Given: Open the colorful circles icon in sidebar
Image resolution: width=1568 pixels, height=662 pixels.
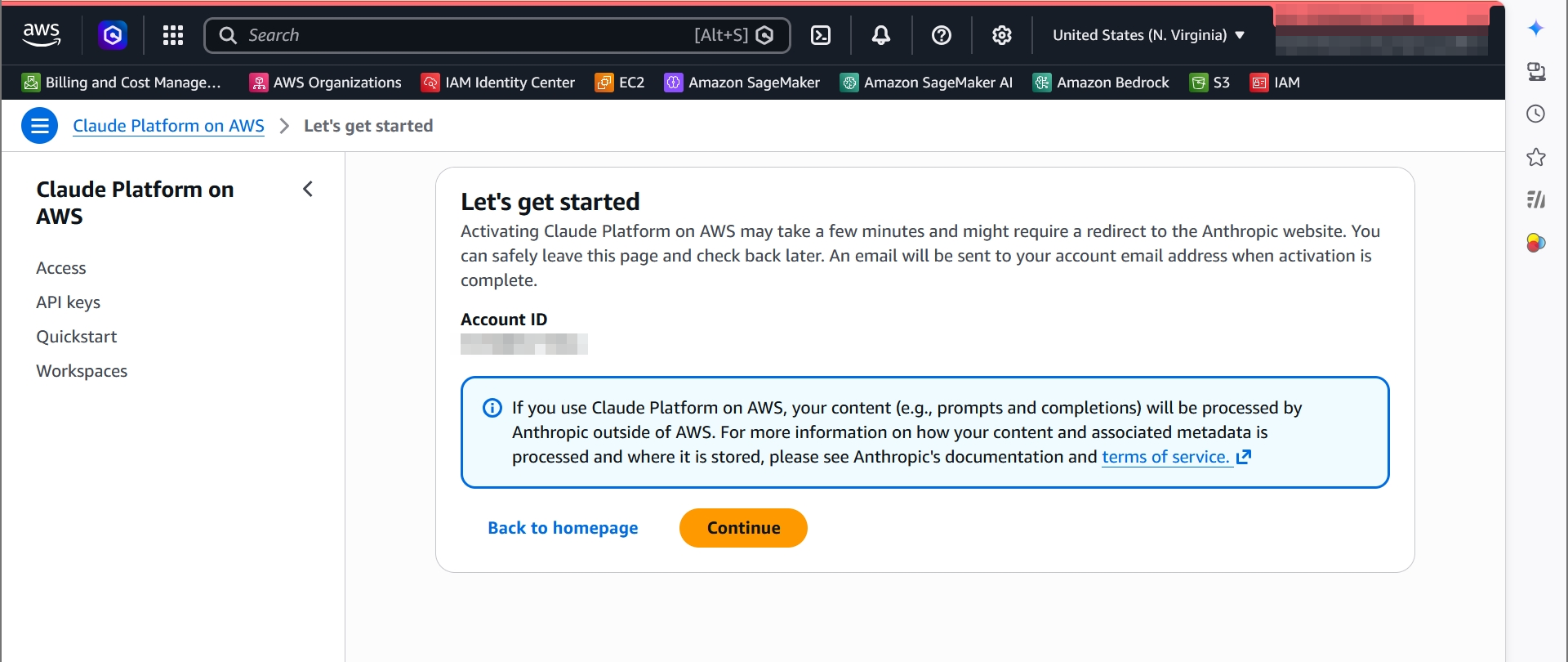Looking at the screenshot, I should (1536, 243).
